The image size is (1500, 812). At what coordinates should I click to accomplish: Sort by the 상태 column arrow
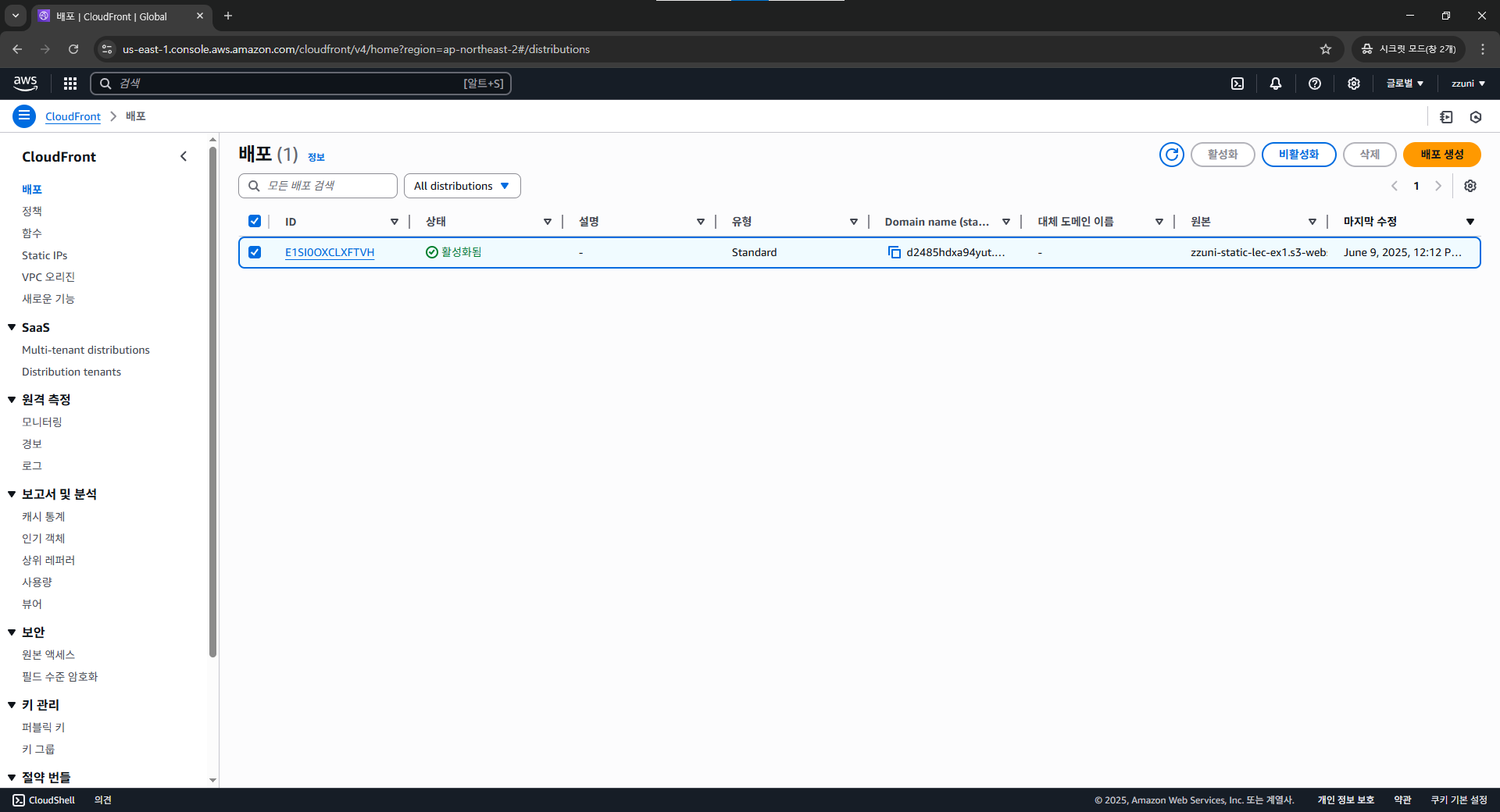(548, 222)
